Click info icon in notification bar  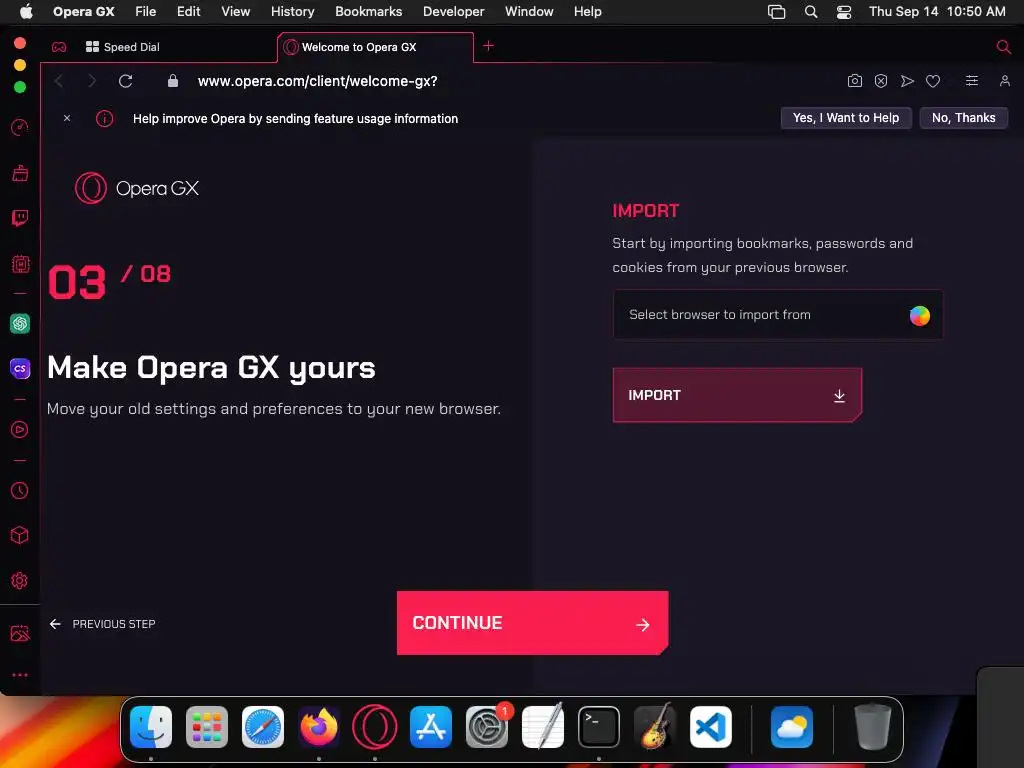(104, 118)
